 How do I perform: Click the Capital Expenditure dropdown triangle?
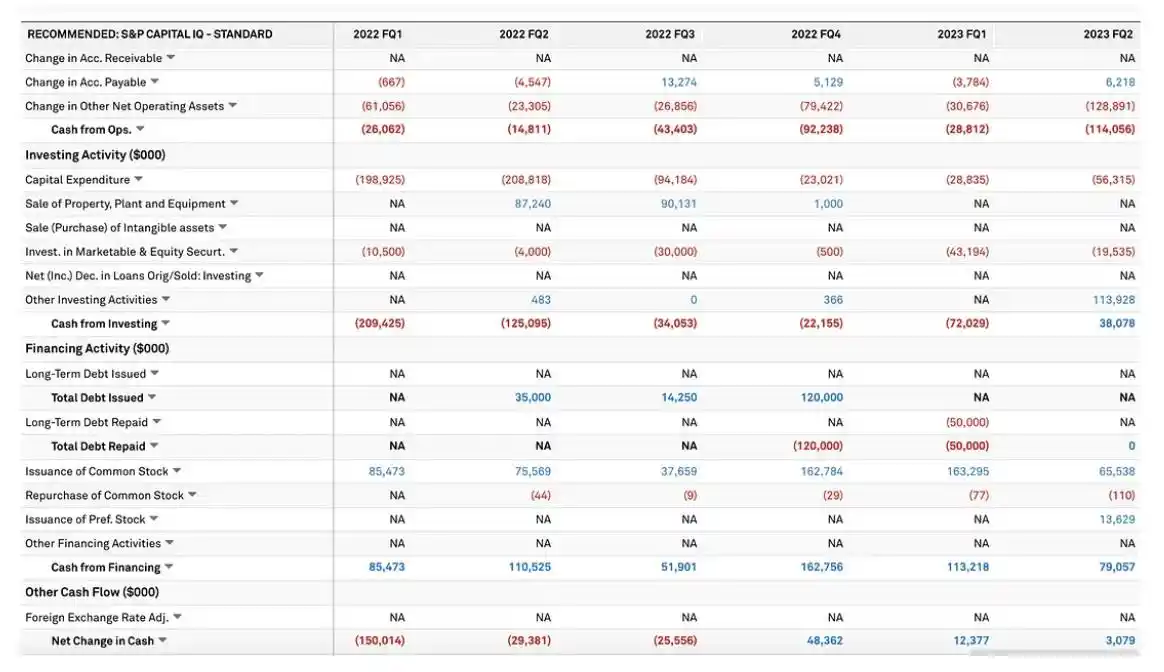click(139, 180)
